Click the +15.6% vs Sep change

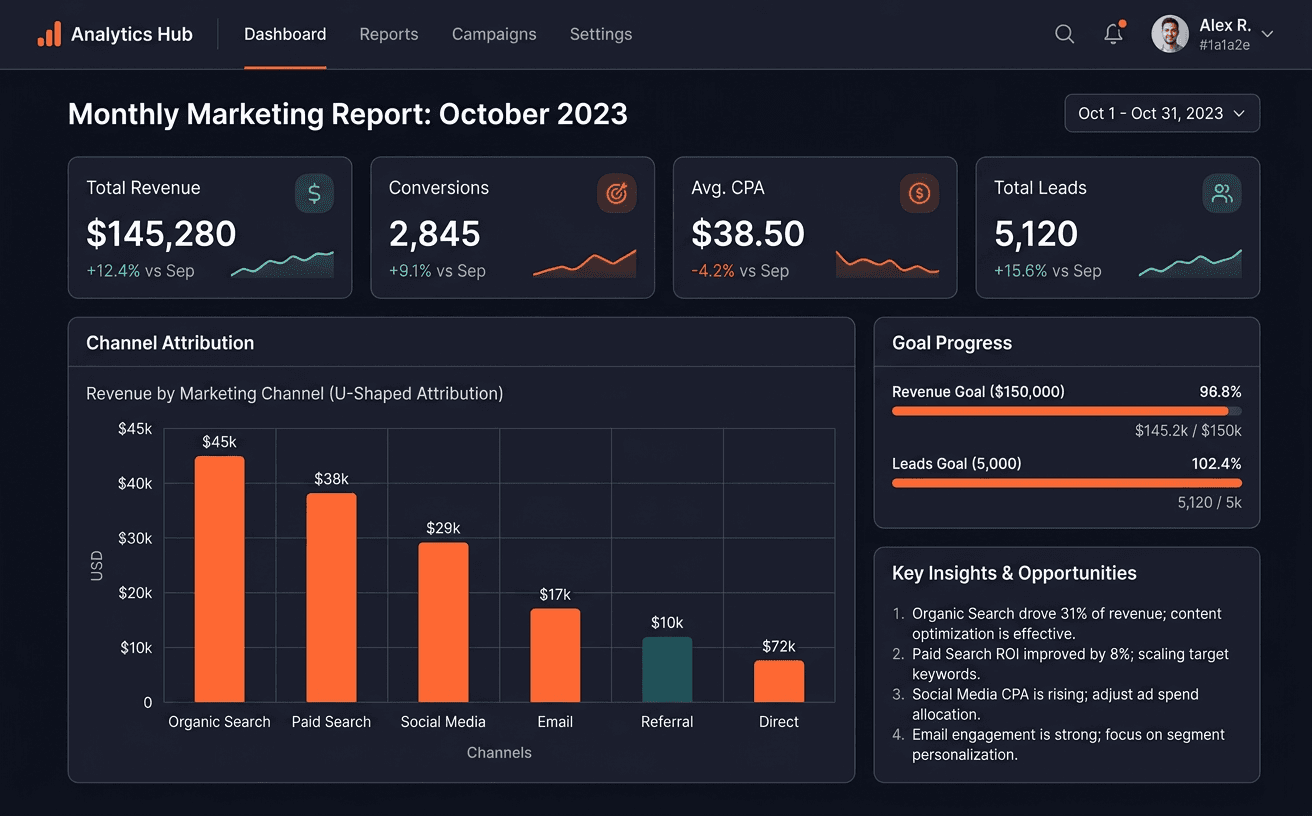coord(1048,271)
